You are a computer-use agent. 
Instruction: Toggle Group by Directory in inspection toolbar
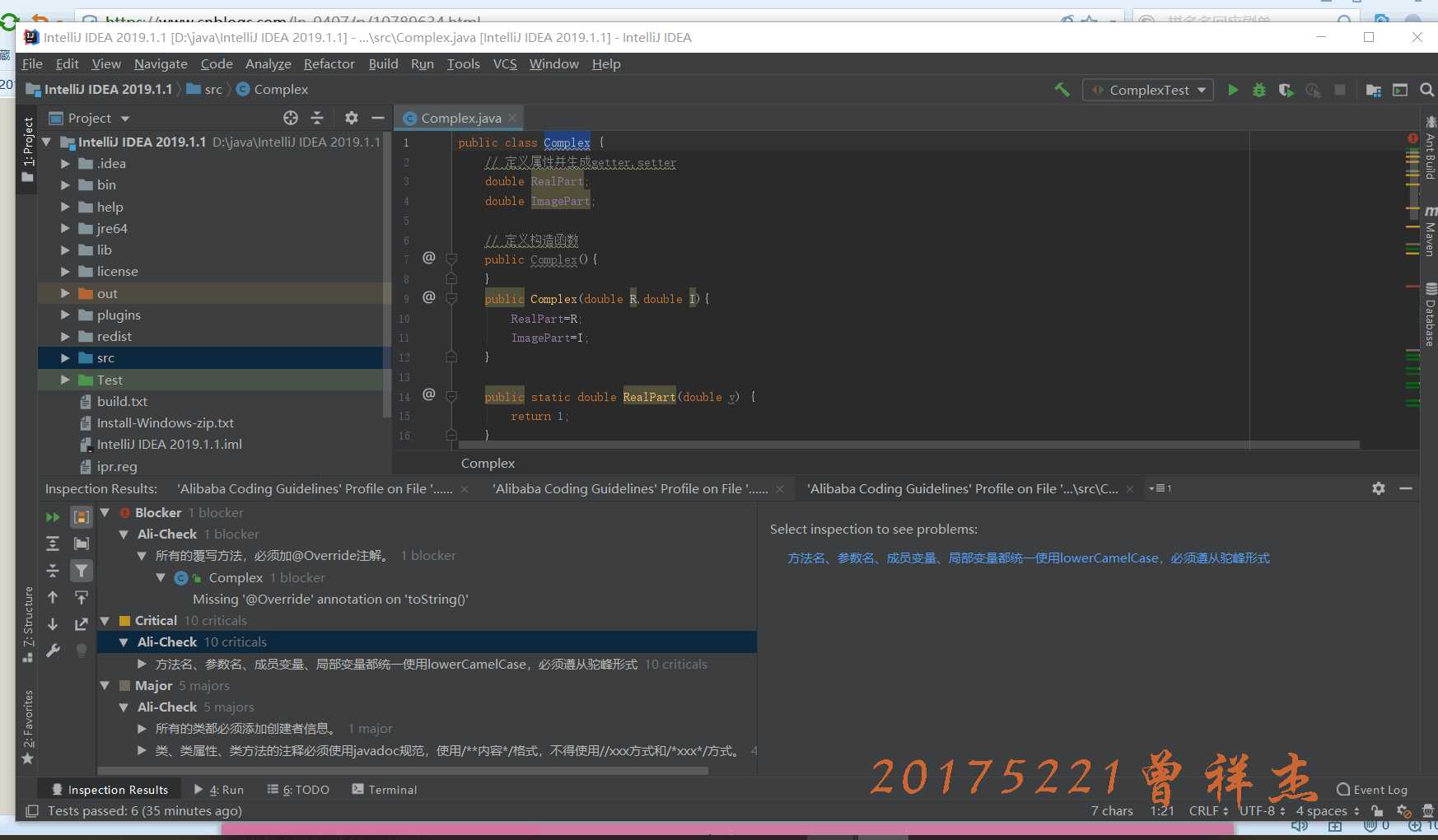(x=82, y=544)
